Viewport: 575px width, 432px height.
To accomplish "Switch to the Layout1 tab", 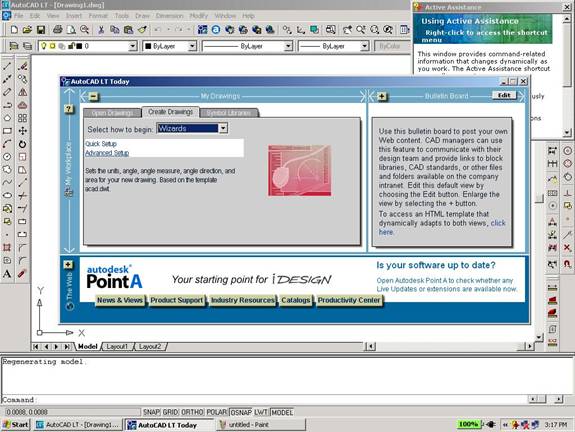I will point(117,346).
